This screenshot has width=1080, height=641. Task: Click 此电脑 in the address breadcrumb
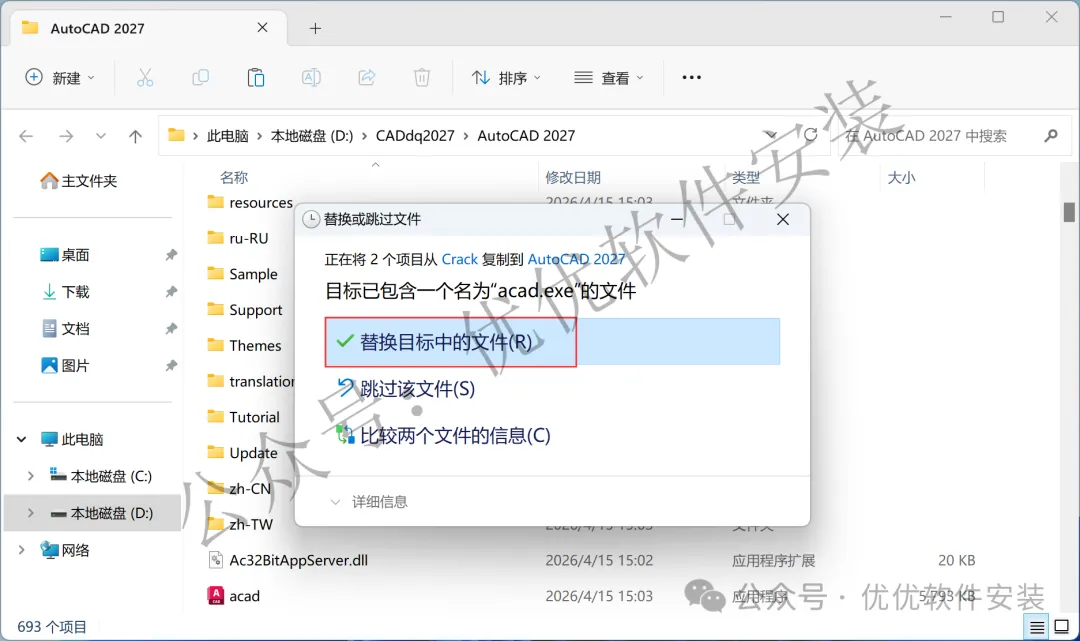click(227, 136)
